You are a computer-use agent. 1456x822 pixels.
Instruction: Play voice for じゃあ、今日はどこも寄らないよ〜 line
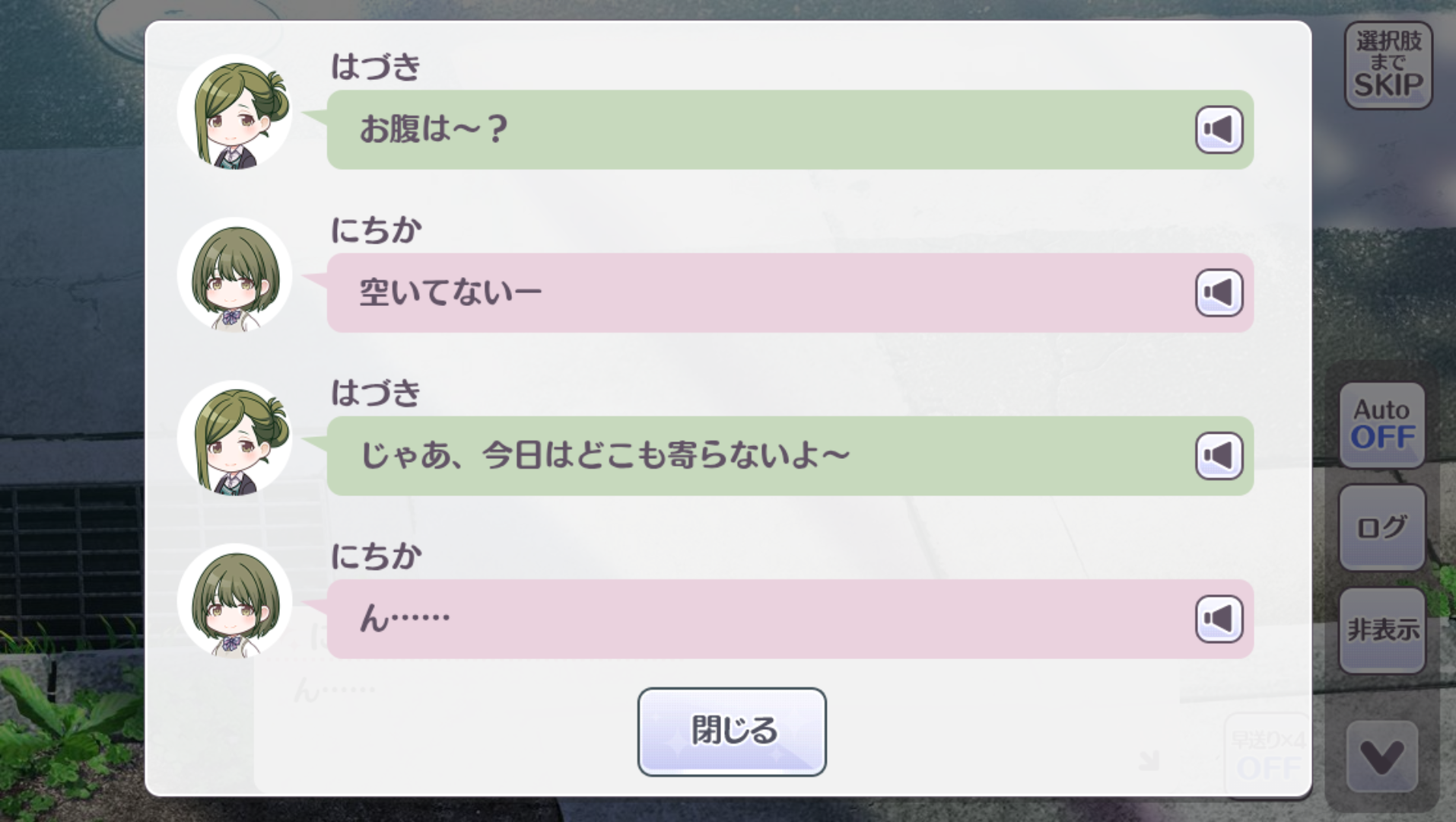(x=1219, y=456)
